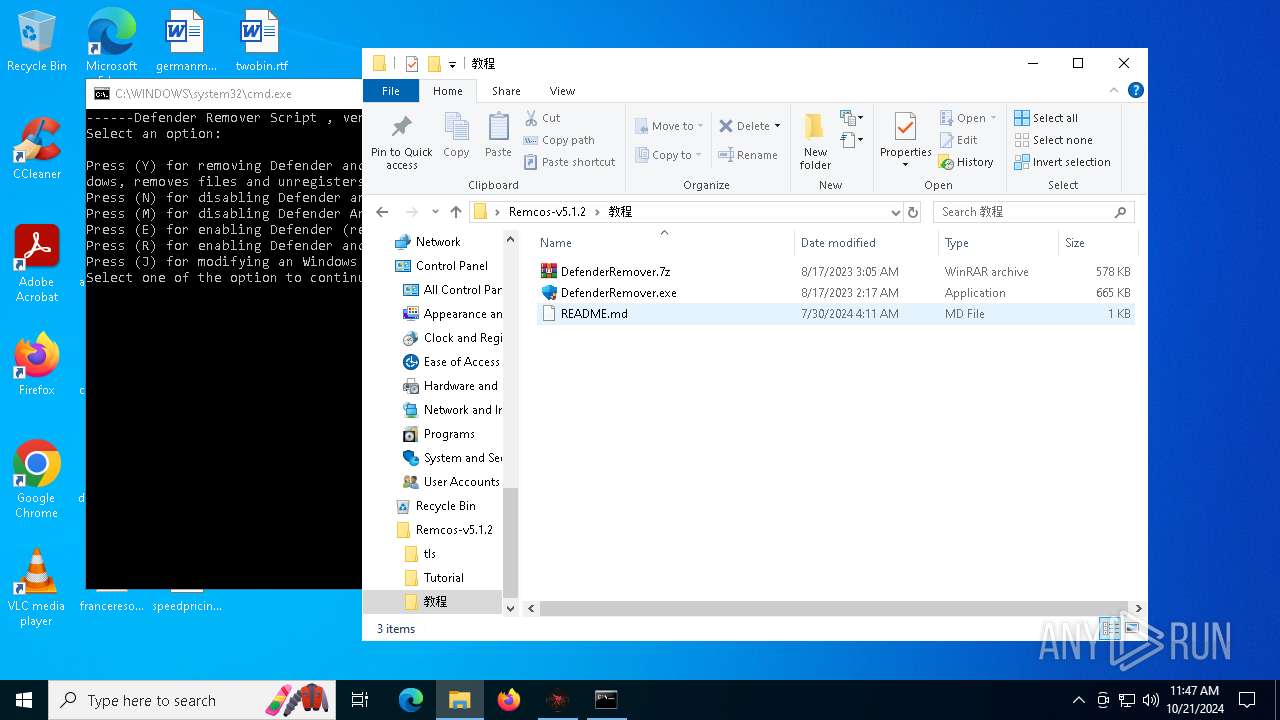The width and height of the screenshot is (1280, 720).
Task: Select Tutorial folder in navigation tree
Action: [443, 578]
